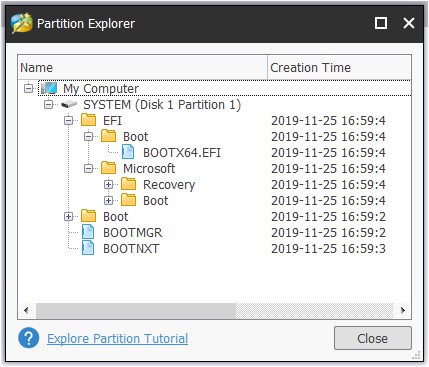The width and height of the screenshot is (429, 367).
Task: Close the window with the title bar X
Action: (409, 23)
